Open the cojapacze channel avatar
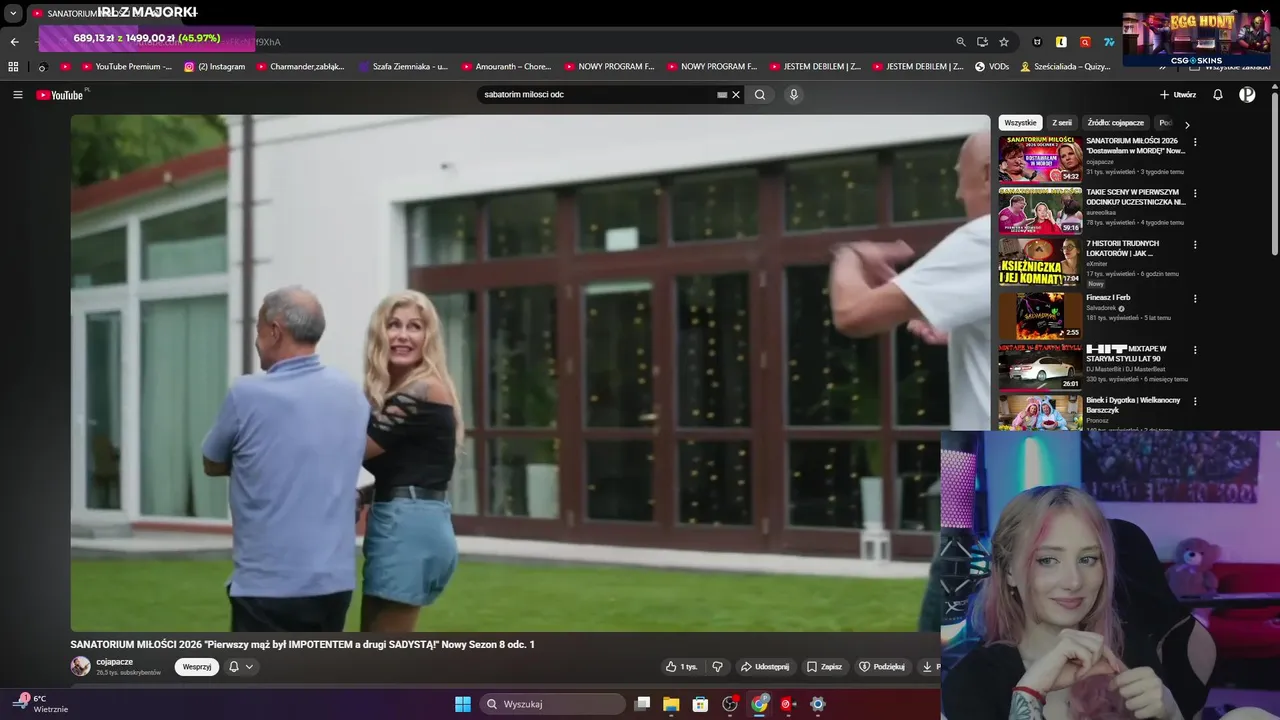The width and height of the screenshot is (1280, 720). point(80,666)
